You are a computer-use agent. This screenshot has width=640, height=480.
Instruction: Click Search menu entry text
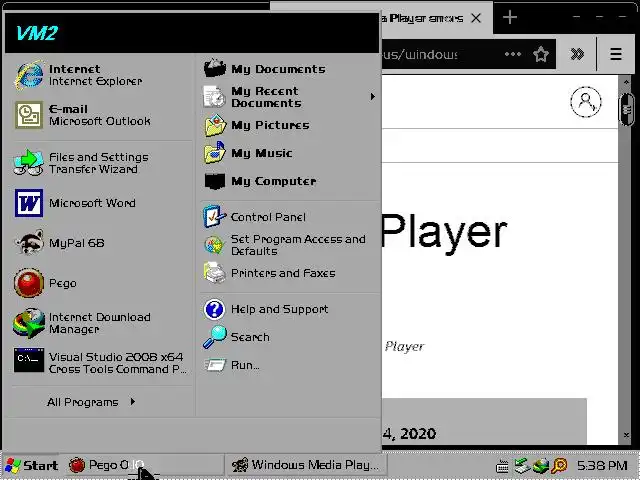tap(250, 337)
